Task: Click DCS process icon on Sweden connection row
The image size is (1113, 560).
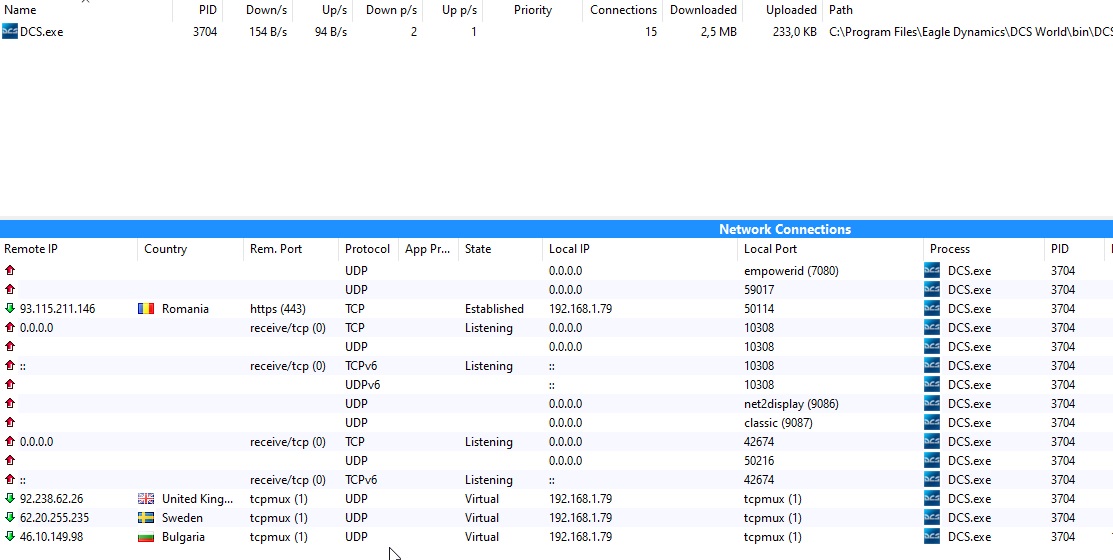Action: [x=932, y=518]
